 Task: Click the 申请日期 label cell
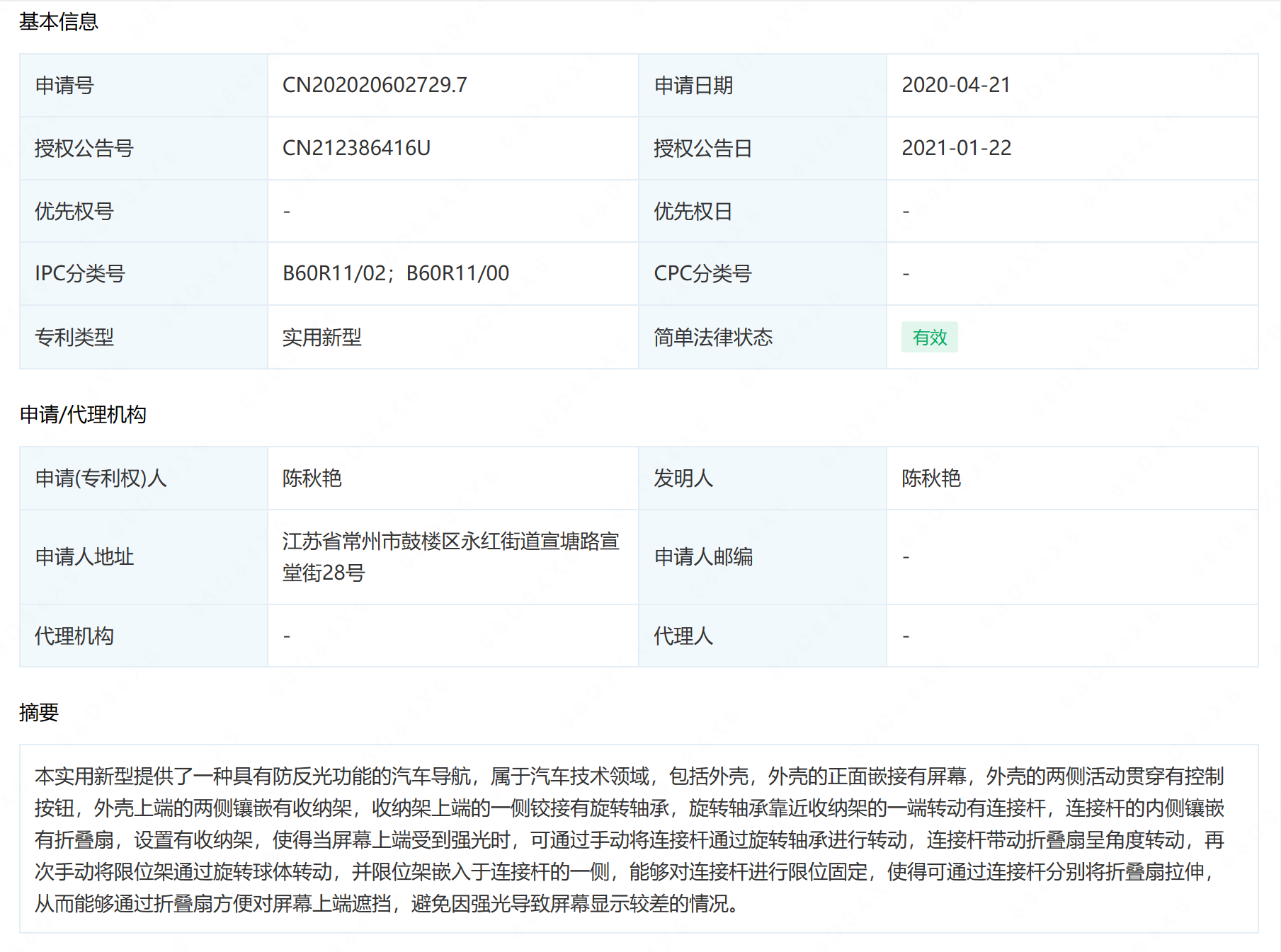pos(763,85)
